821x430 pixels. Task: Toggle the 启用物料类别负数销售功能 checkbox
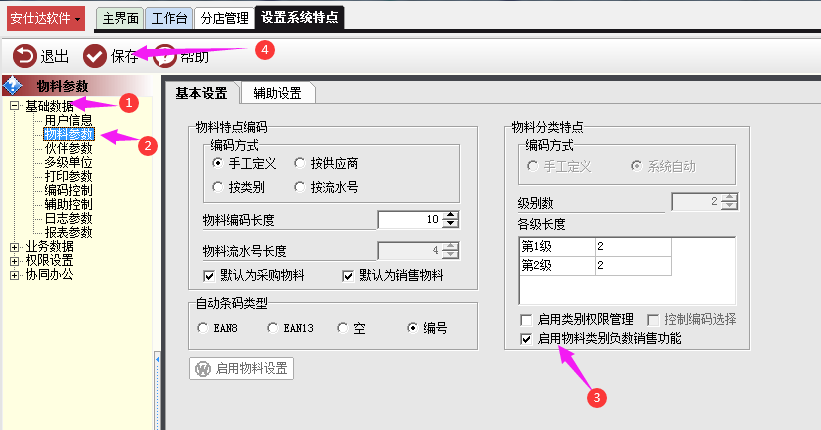tap(526, 339)
